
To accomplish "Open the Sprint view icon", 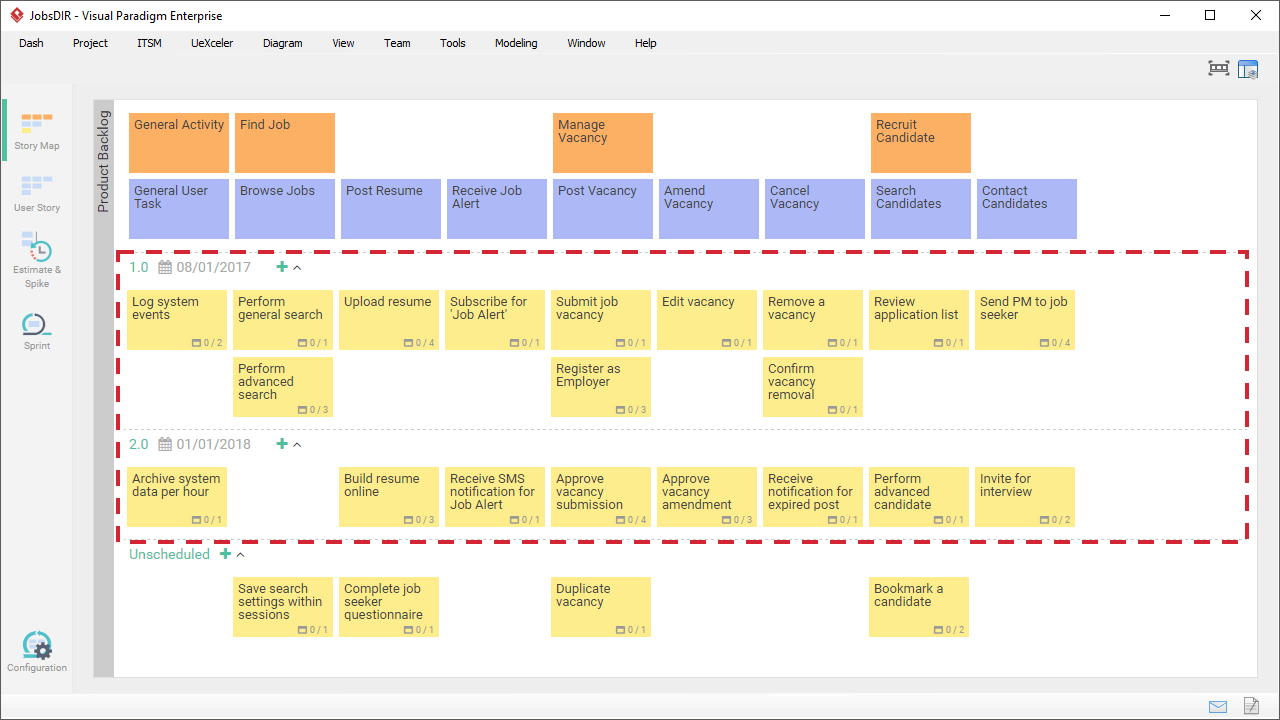I will coord(36,331).
